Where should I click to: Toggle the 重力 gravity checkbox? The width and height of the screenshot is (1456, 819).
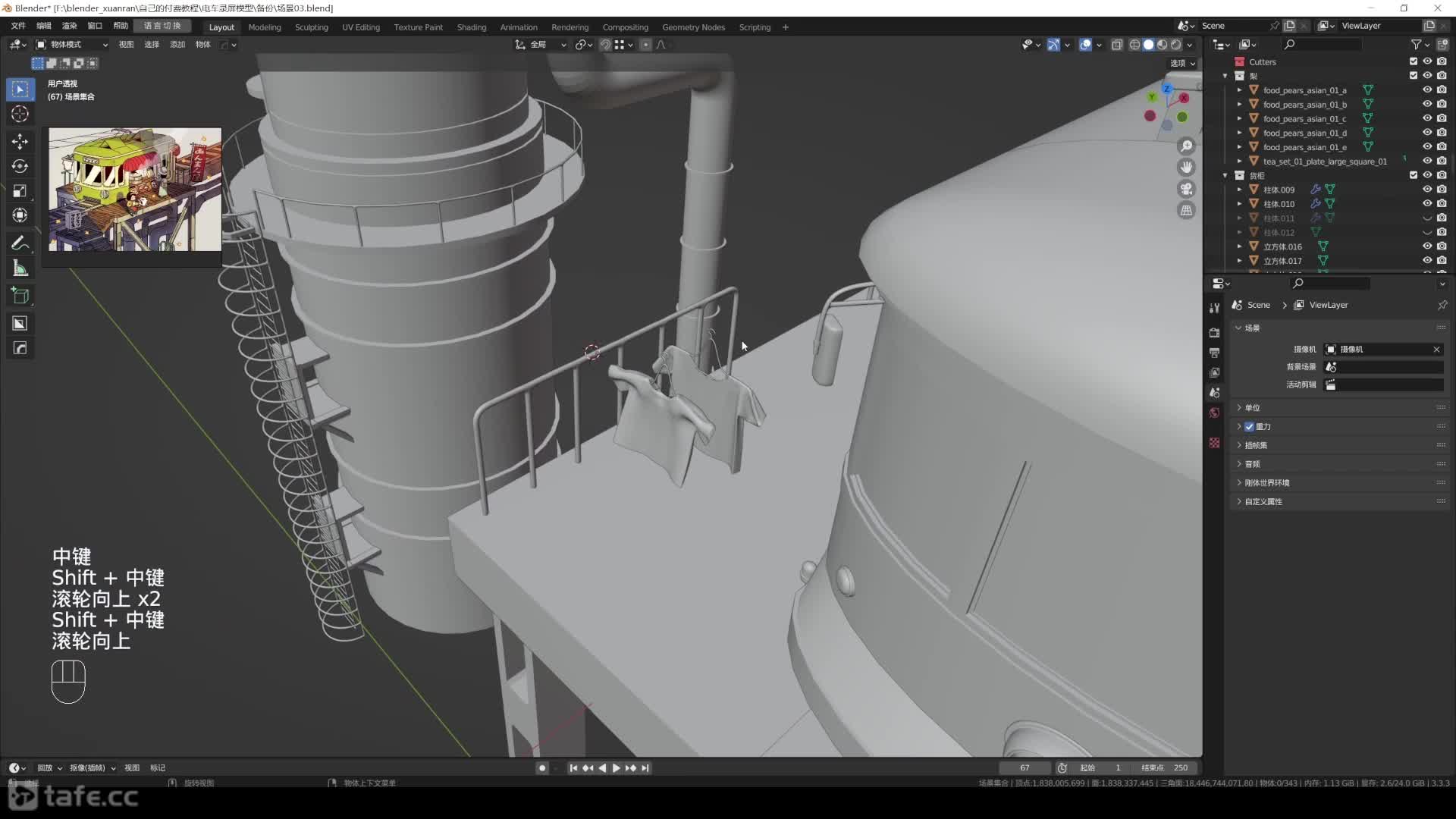pyautogui.click(x=1250, y=427)
